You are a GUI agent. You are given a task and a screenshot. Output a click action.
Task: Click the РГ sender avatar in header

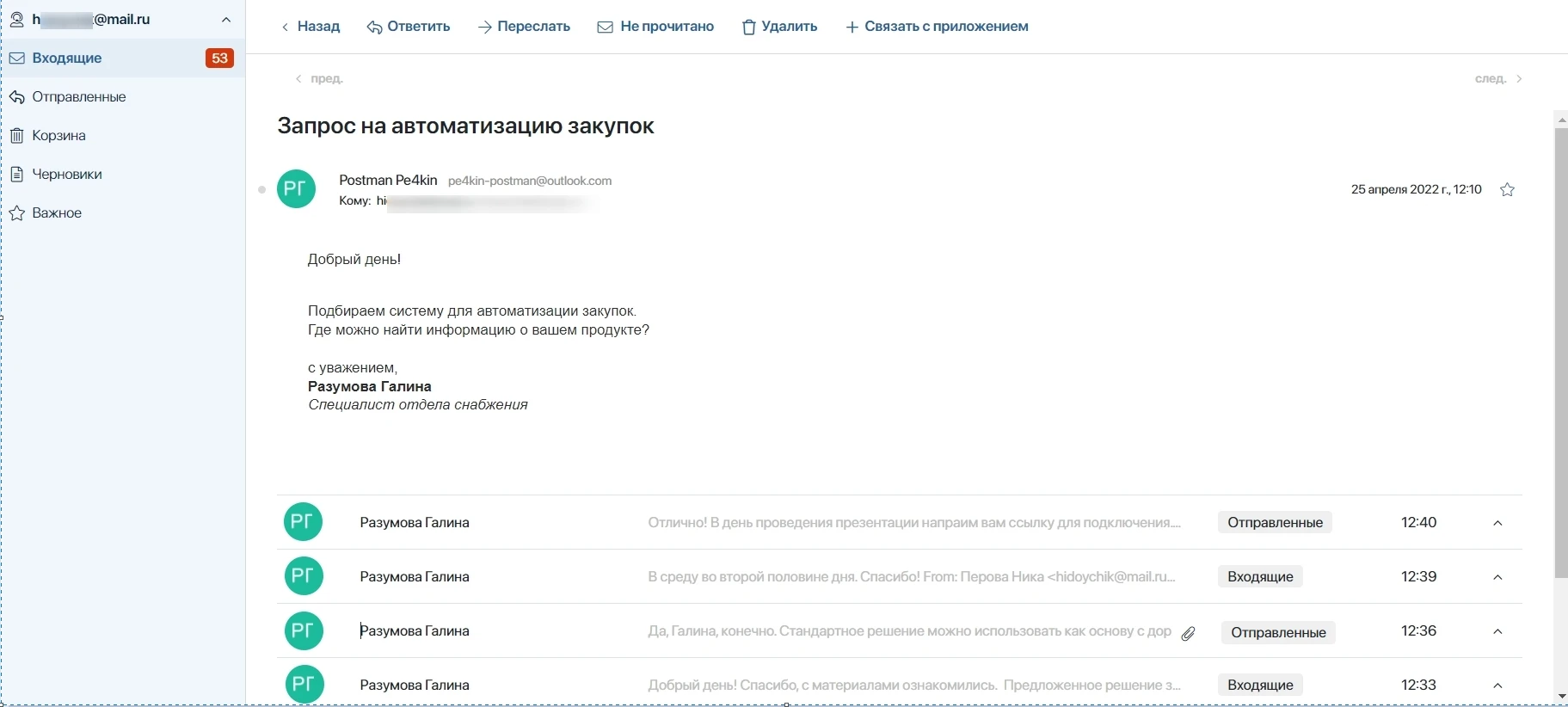click(296, 189)
